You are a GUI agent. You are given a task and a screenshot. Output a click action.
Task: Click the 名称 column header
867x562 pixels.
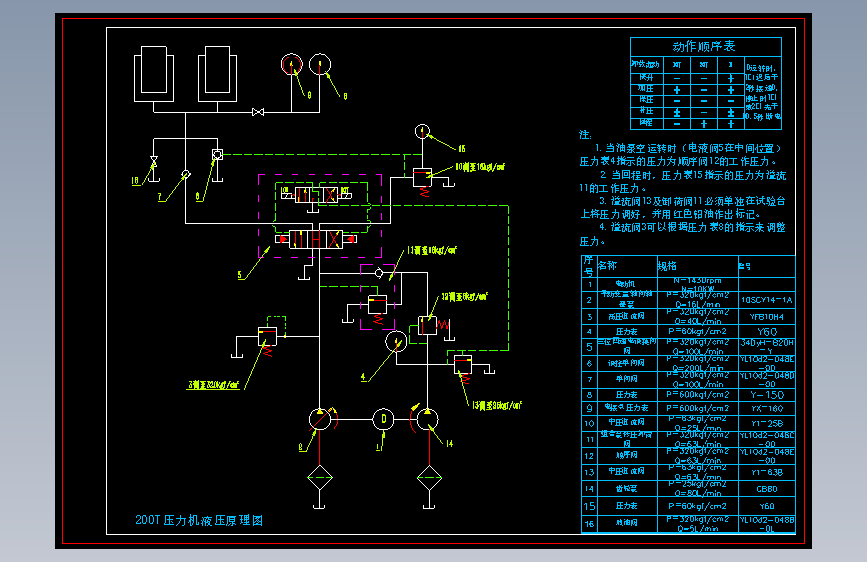click(607, 266)
